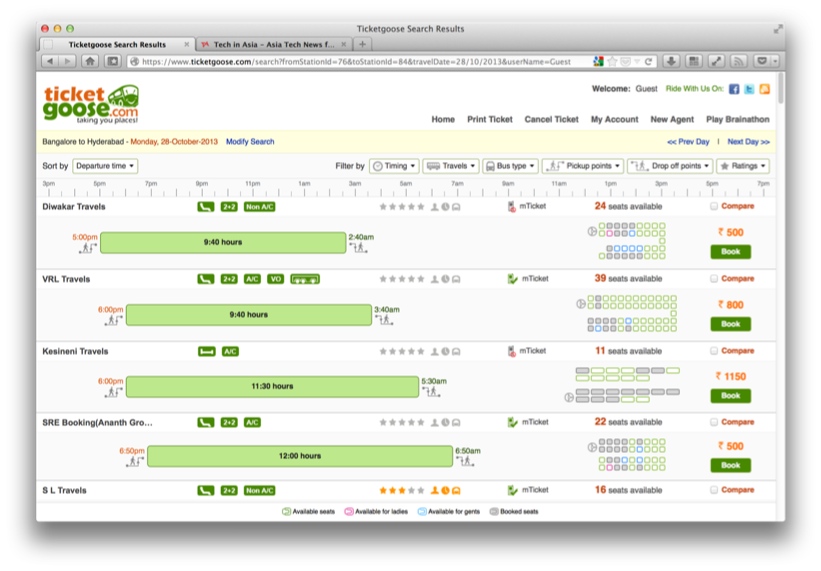Image resolution: width=821 pixels, height=571 pixels.
Task: Open the Pickup points filter dropdown
Action: tap(583, 166)
